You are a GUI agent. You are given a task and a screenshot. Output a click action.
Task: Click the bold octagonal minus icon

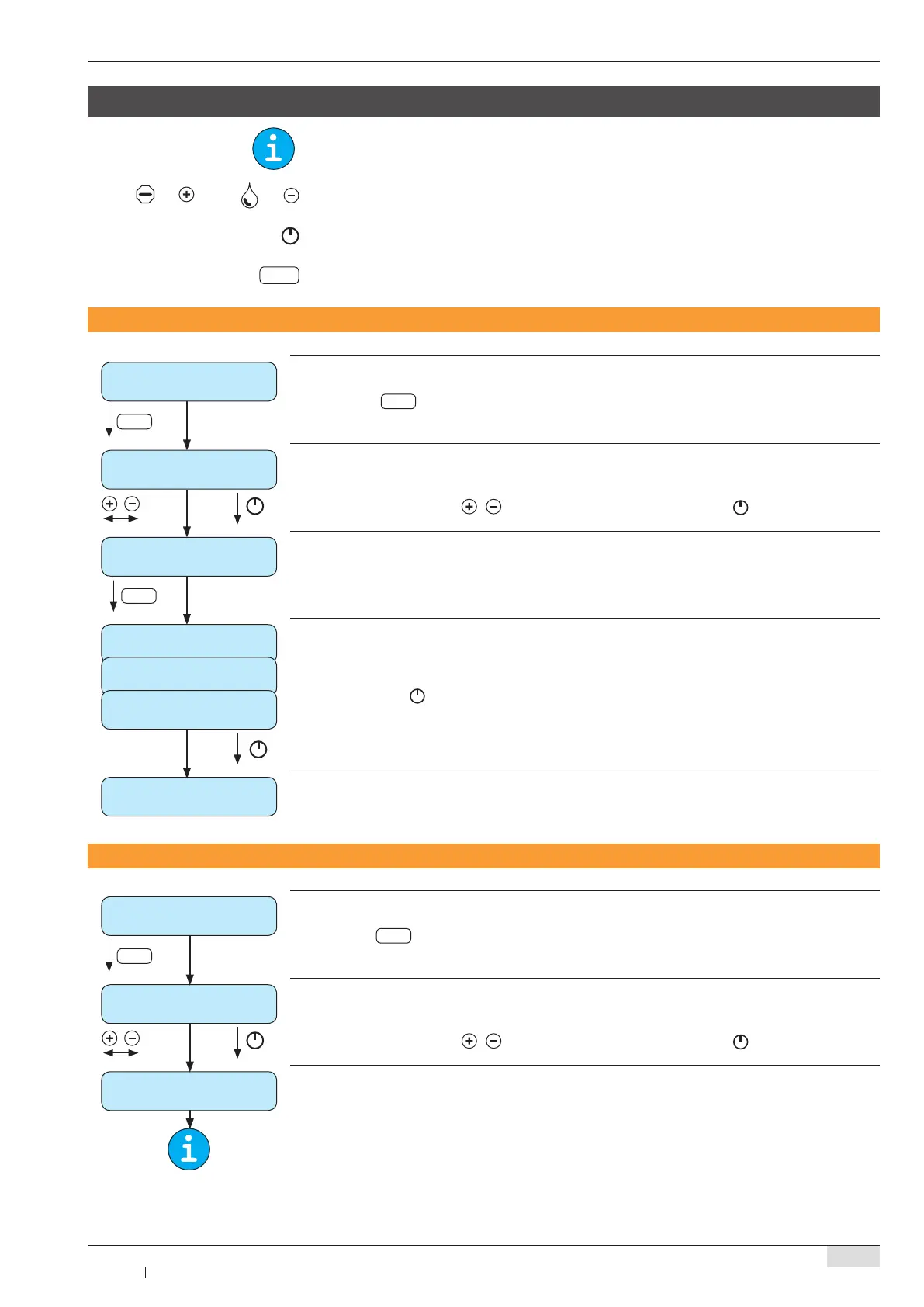pos(145,195)
